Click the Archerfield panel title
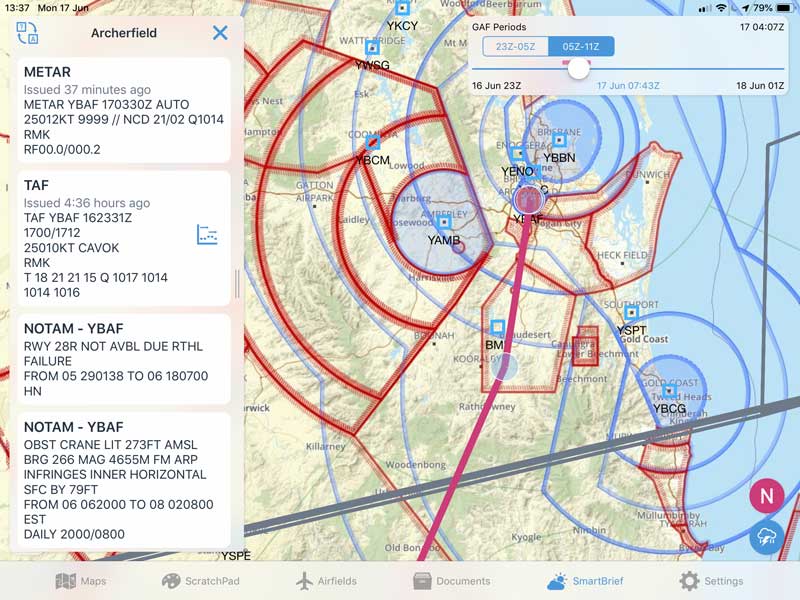800x600 pixels. 124,33
